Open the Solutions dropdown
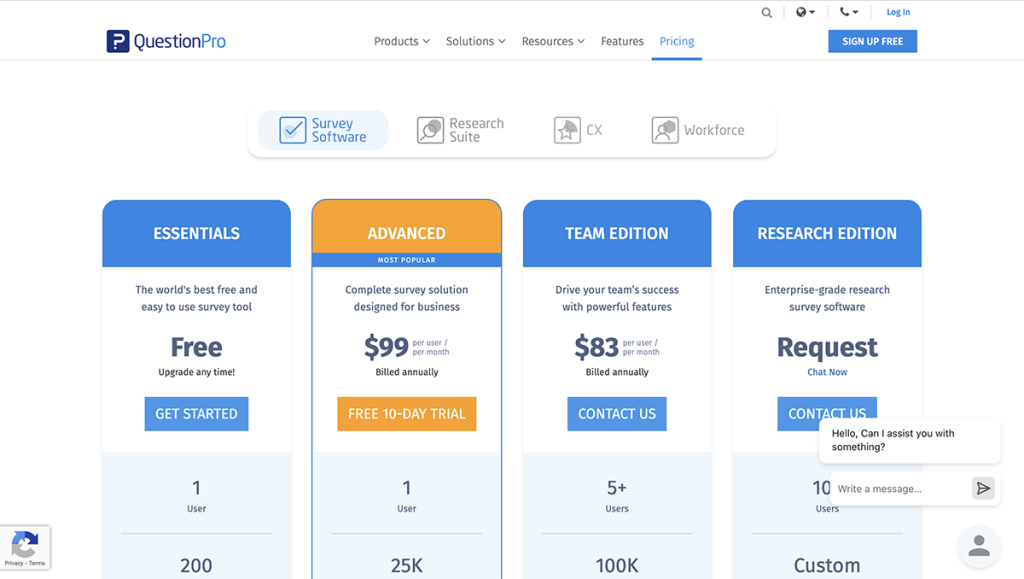Viewport: 1024px width, 579px height. tap(475, 41)
